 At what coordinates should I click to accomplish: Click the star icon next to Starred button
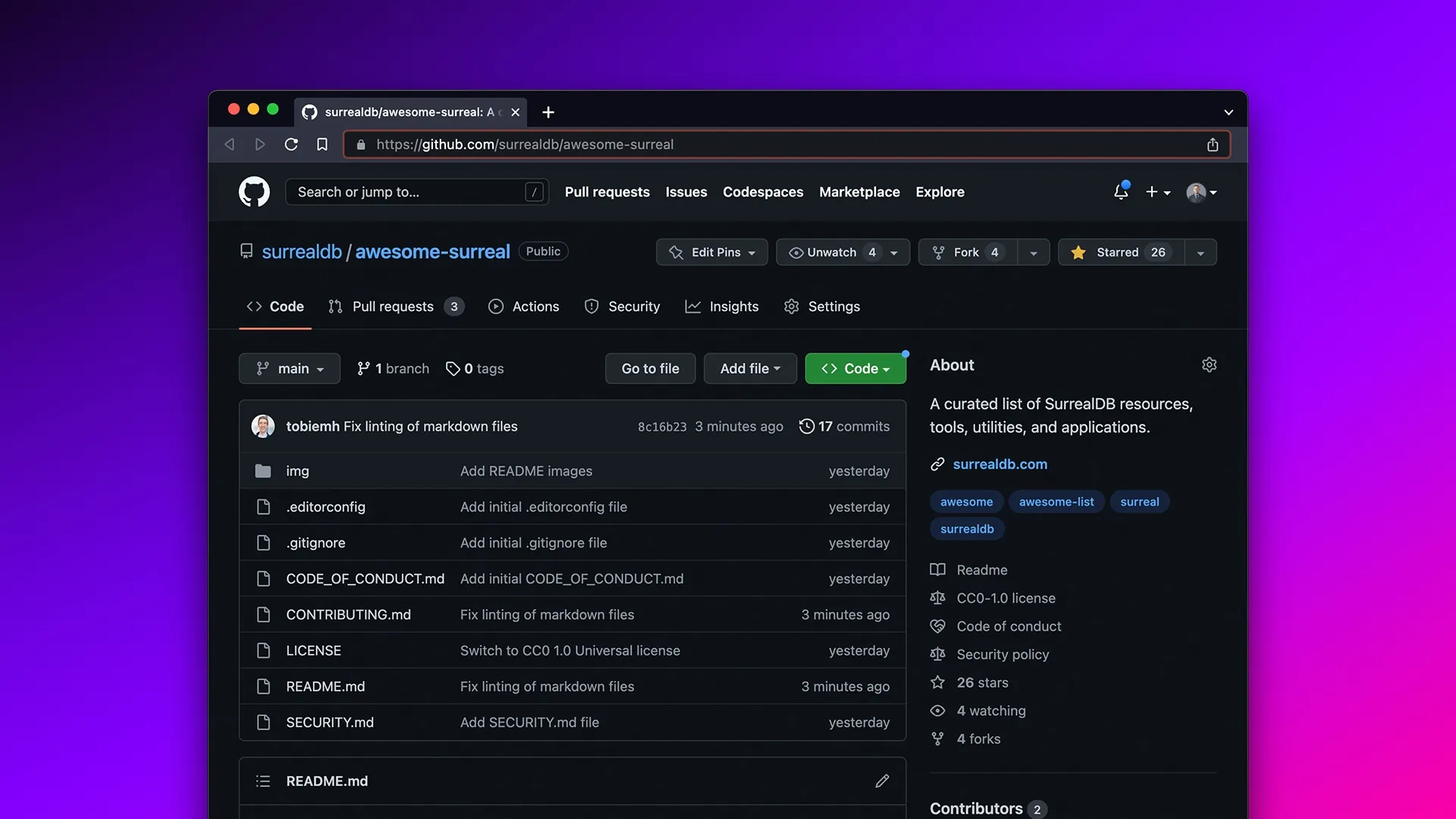1079,252
